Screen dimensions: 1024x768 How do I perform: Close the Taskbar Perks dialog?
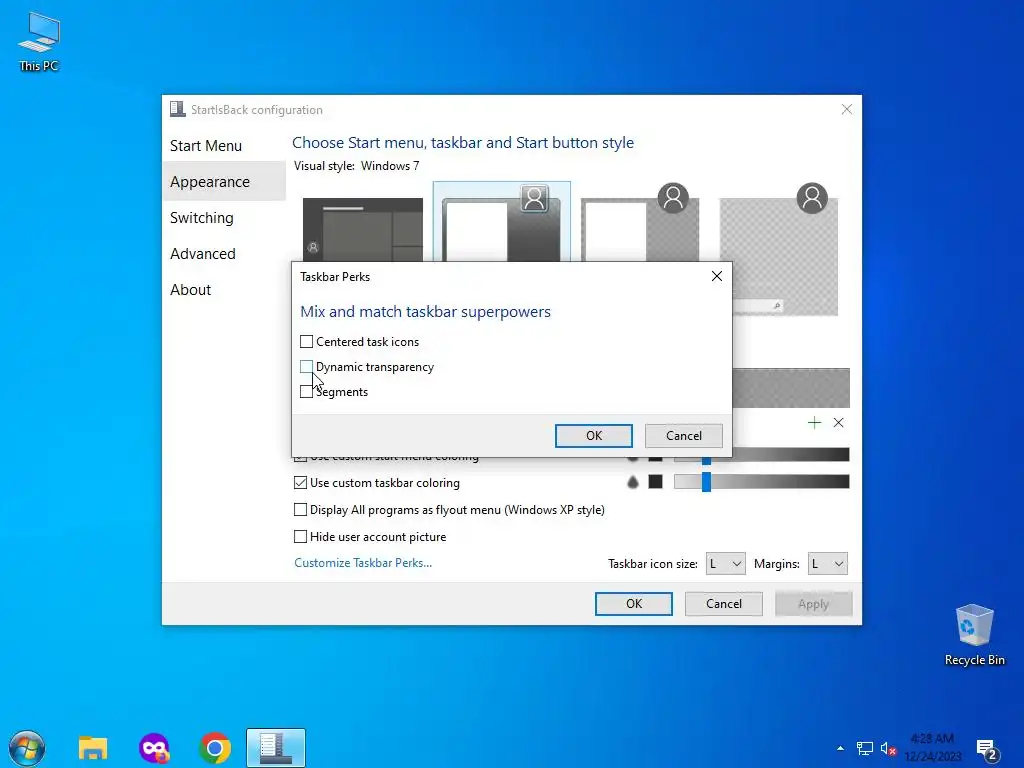click(716, 276)
